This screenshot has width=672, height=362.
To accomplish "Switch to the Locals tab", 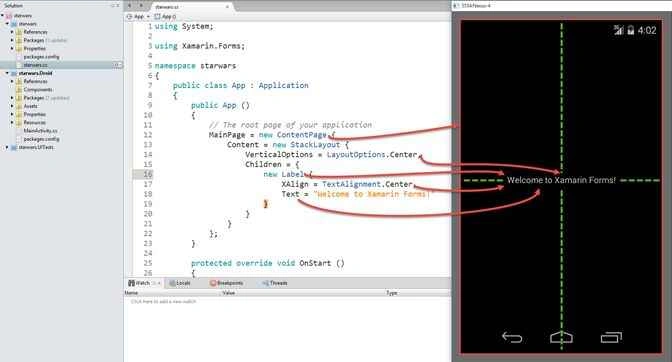I will coord(180,283).
